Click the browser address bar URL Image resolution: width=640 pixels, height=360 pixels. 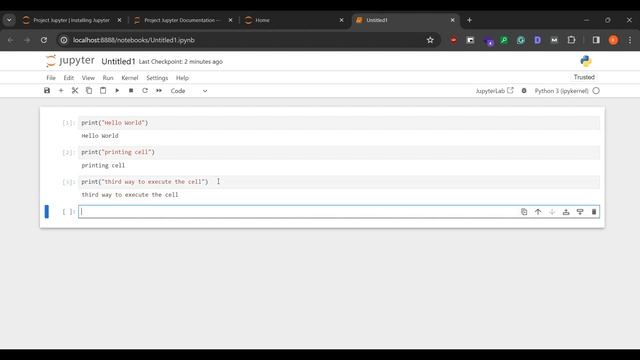coord(134,40)
